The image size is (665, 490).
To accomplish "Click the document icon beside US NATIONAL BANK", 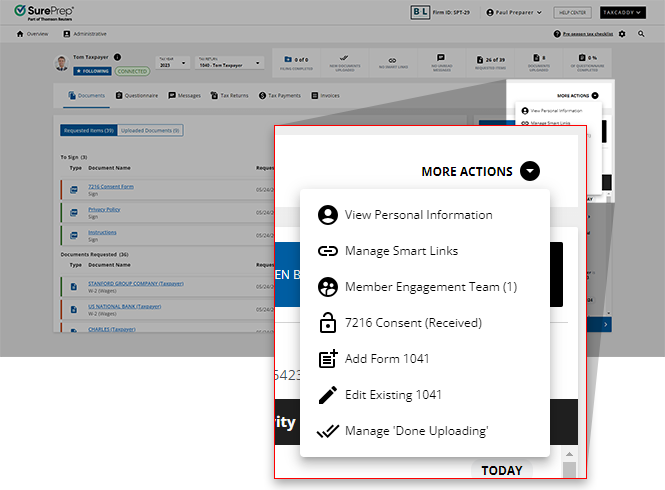I will point(74,310).
